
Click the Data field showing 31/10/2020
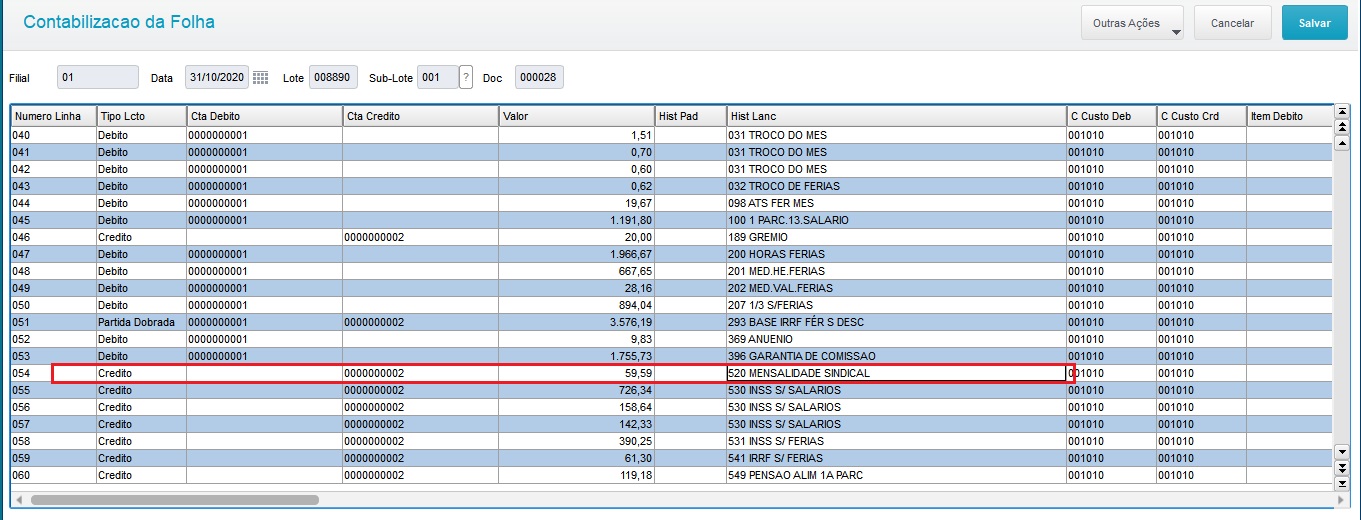[x=216, y=77]
